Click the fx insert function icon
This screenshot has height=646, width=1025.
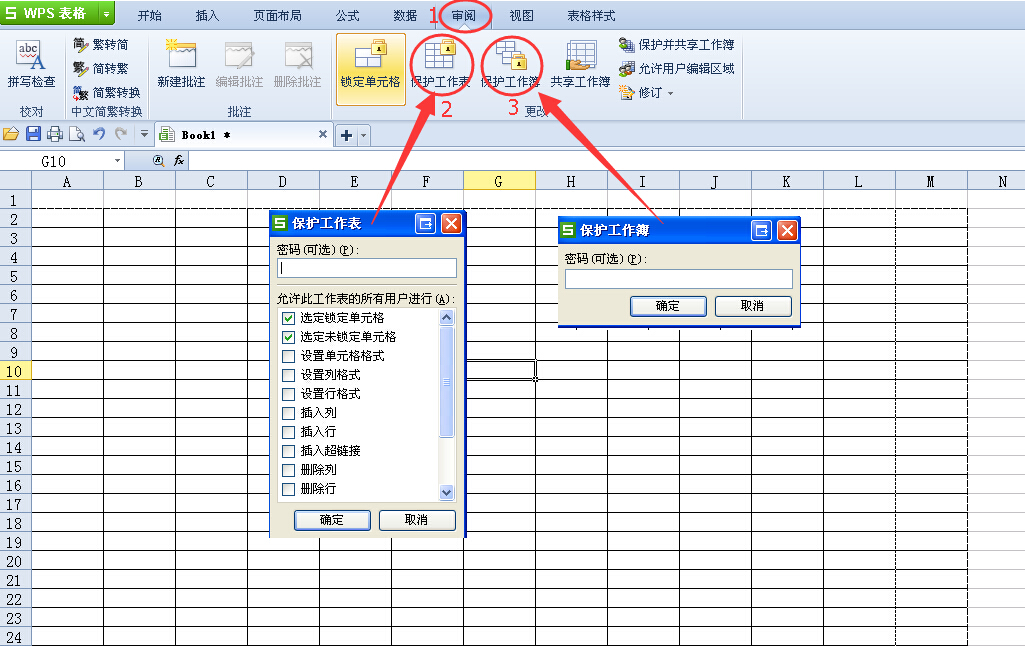pos(179,161)
